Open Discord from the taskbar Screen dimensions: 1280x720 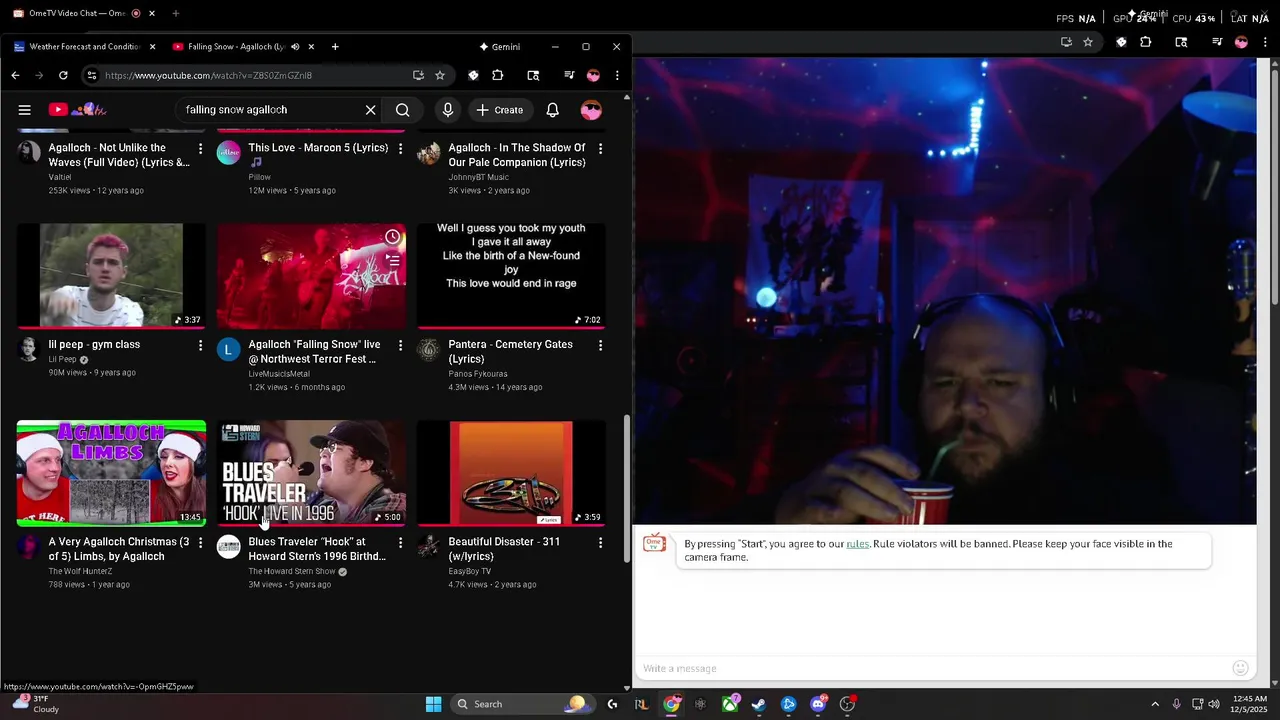pos(818,704)
